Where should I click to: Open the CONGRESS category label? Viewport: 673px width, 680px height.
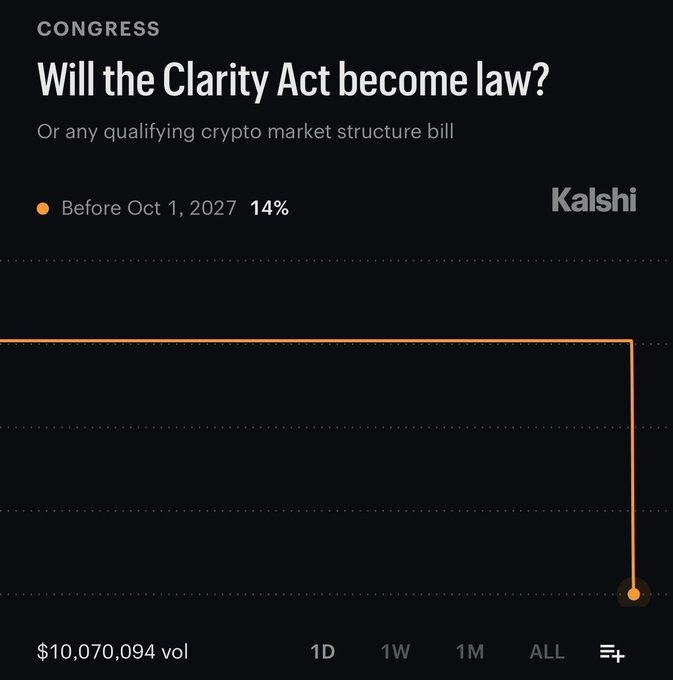point(98,29)
